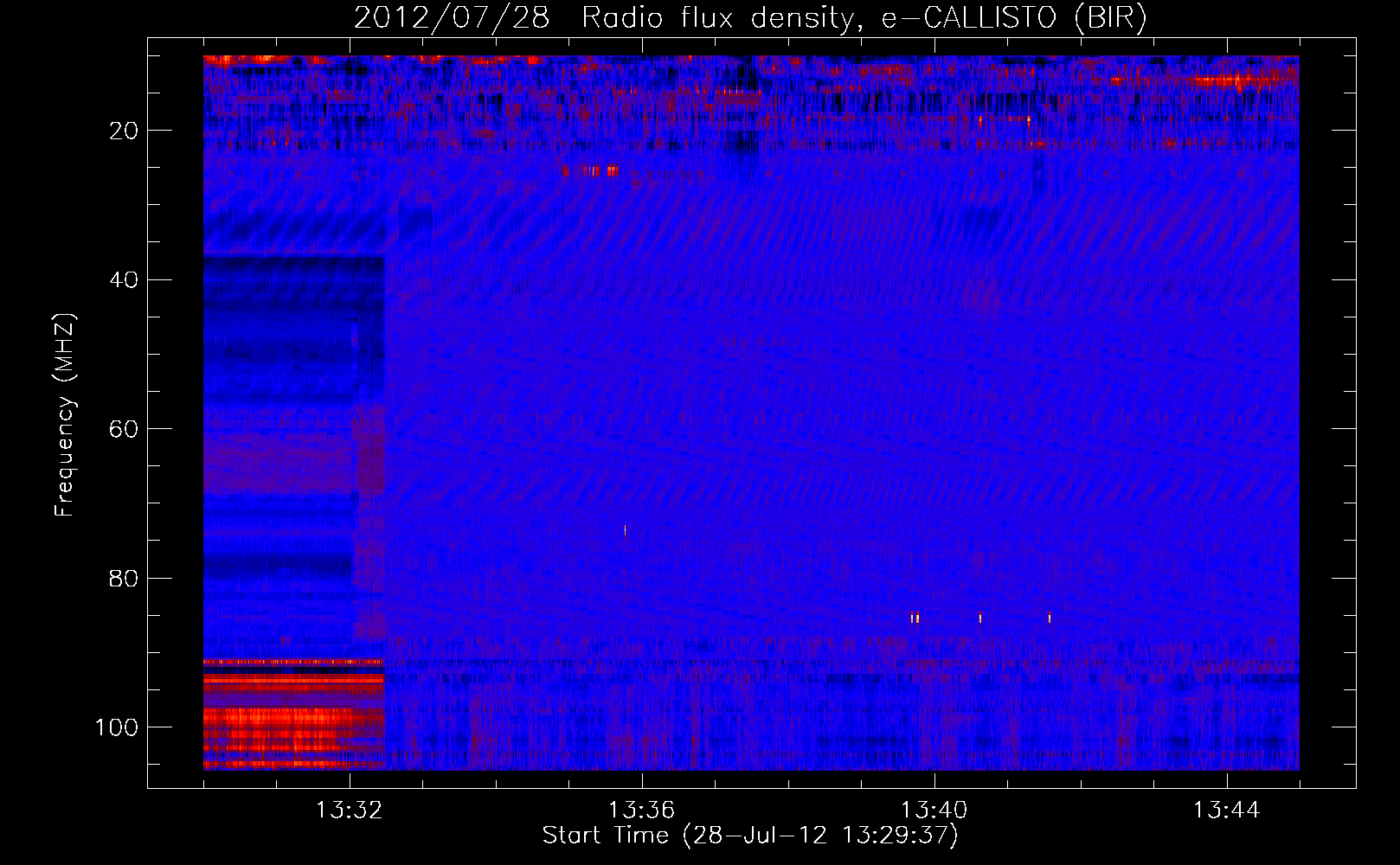Image resolution: width=1400 pixels, height=865 pixels.
Task: Click the 60 MHz frequency tick label
Action: point(125,429)
